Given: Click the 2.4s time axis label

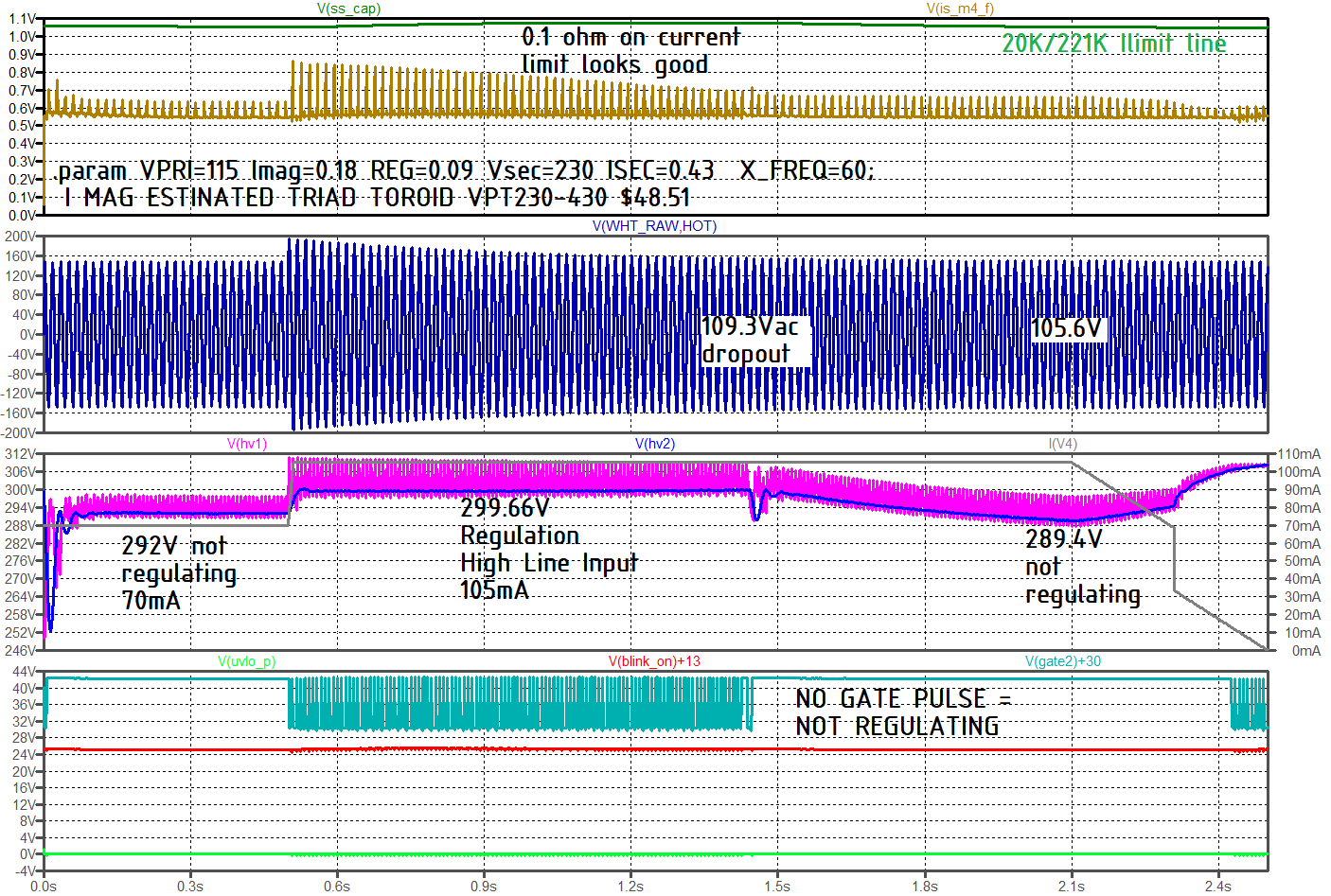Looking at the screenshot, I should 1218,887.
